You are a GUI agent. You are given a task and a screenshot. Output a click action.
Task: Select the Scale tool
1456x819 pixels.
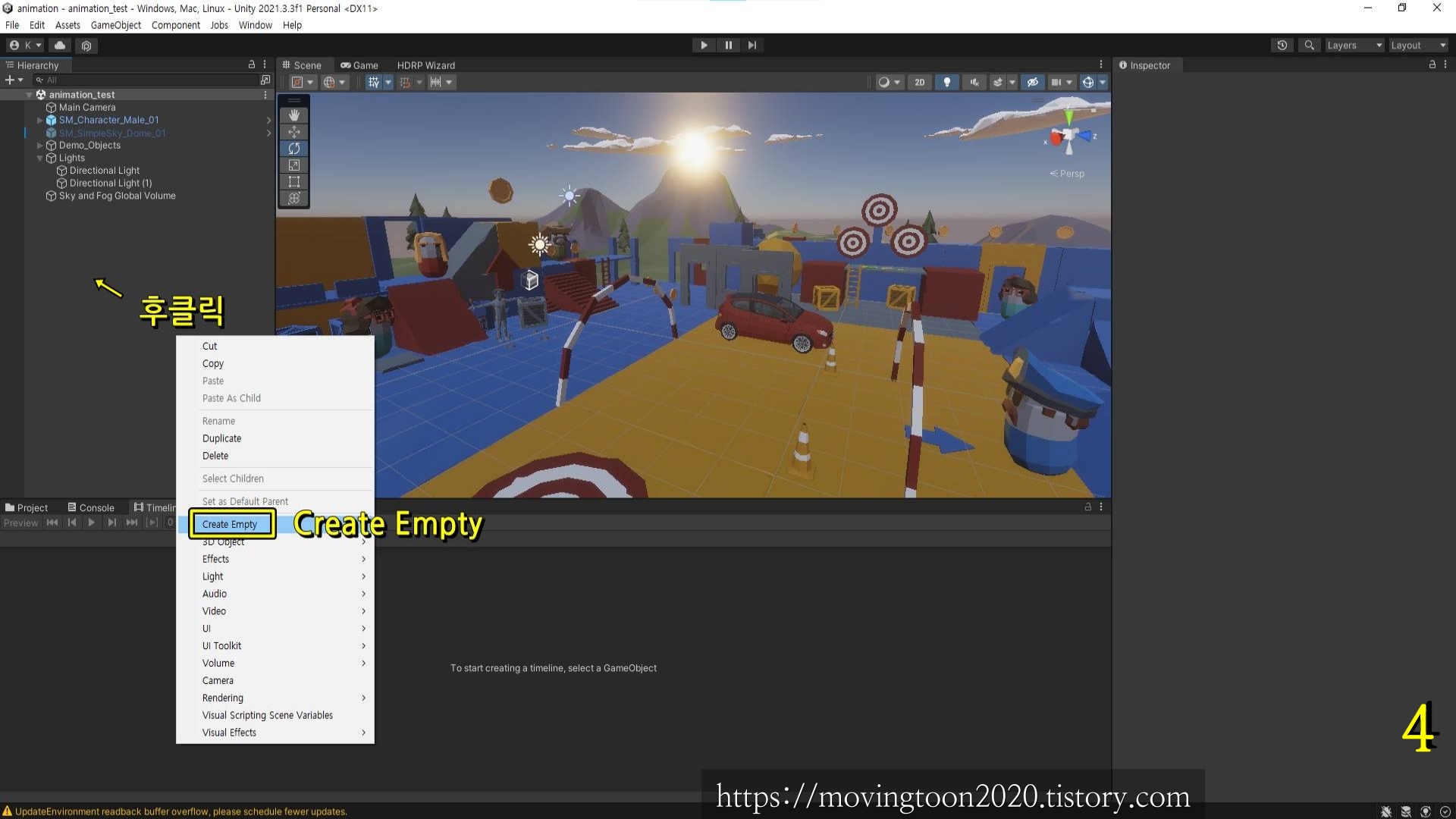pos(294,165)
